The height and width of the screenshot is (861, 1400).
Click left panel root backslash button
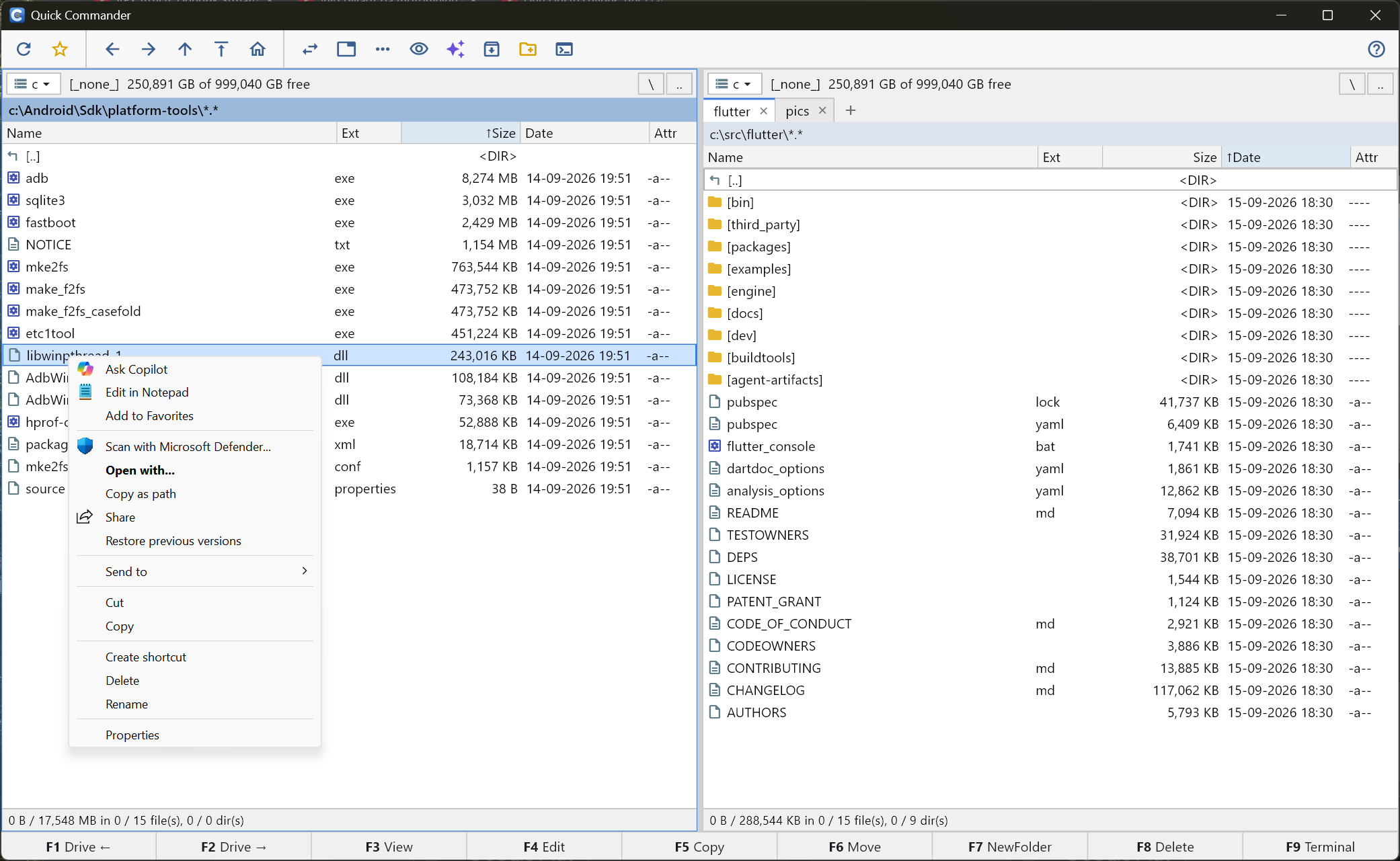coord(651,84)
